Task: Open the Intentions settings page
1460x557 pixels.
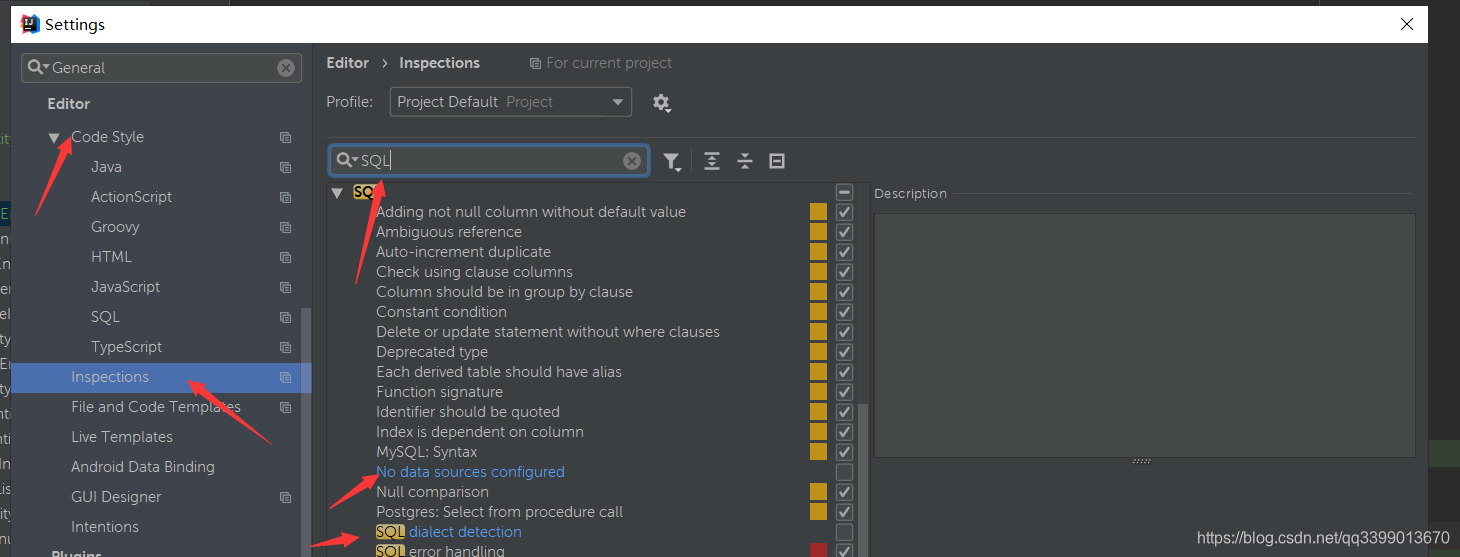Action: (x=105, y=527)
